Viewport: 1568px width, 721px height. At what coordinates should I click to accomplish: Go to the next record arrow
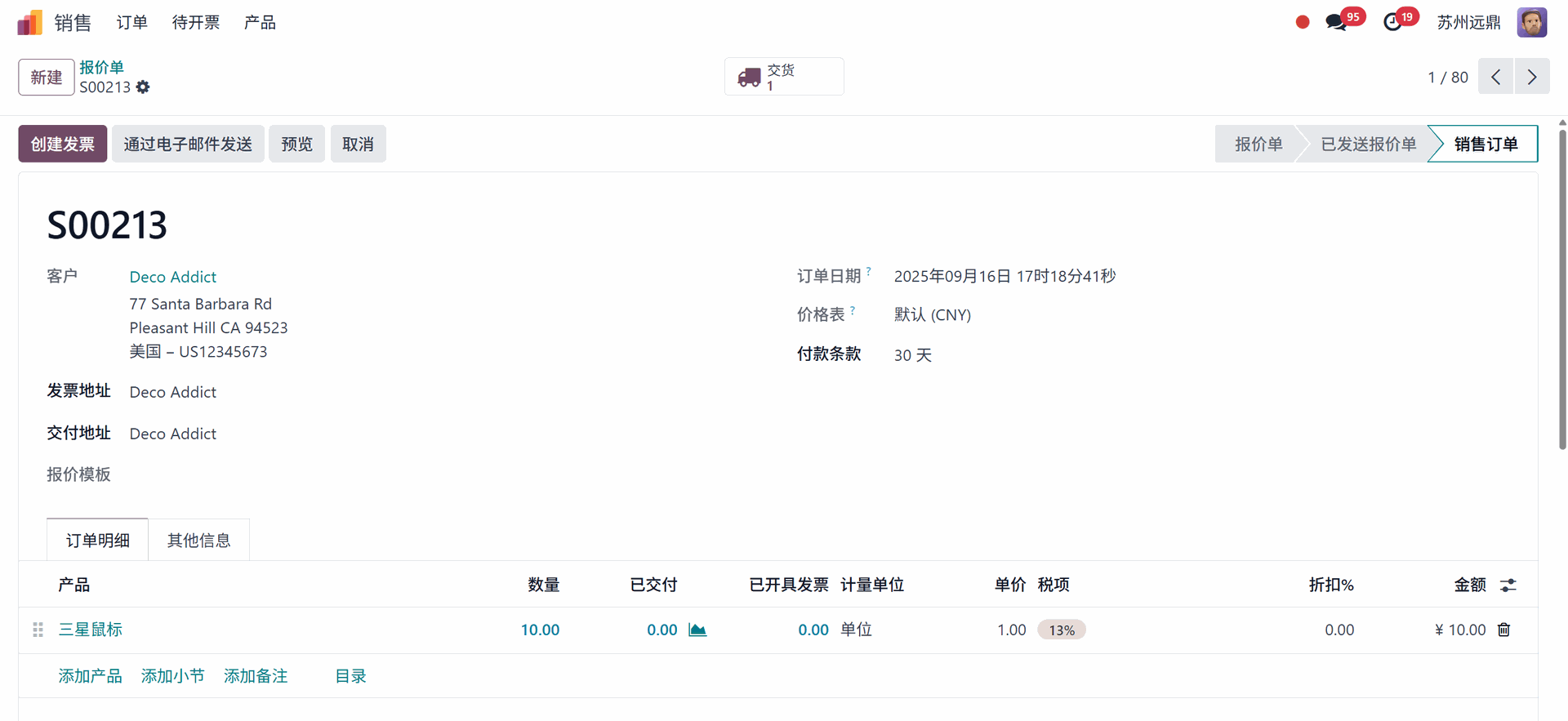click(x=1531, y=77)
